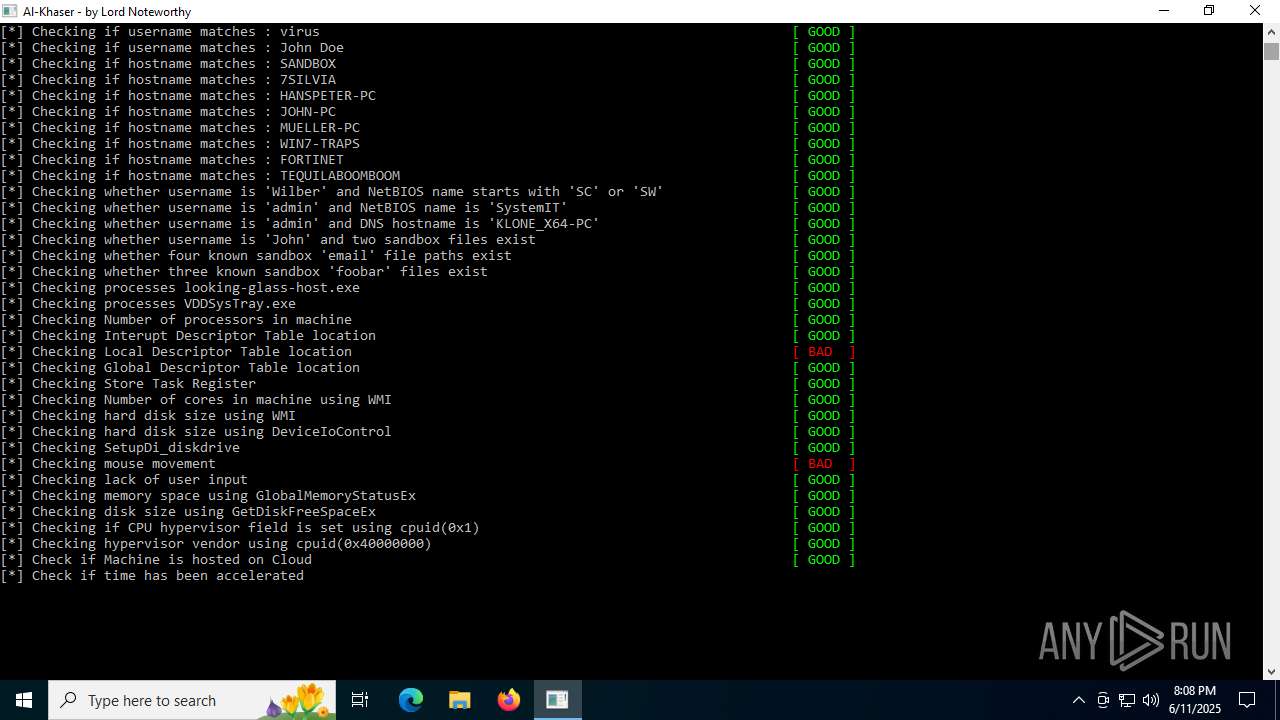Screen dimensions: 1280x720
Task: Select the line 'Check if Machine is hosted on Cloud'
Action: (156, 560)
